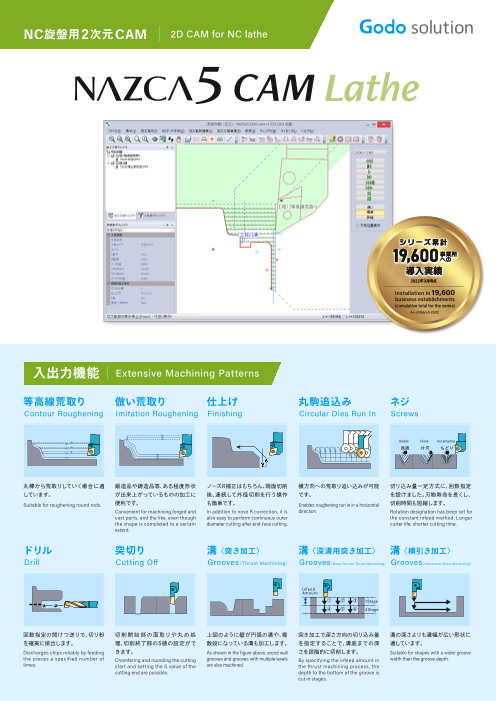Screen dimensions: 496x701
Task: Click the Circular Dies Run In illustration
Action: point(339,450)
